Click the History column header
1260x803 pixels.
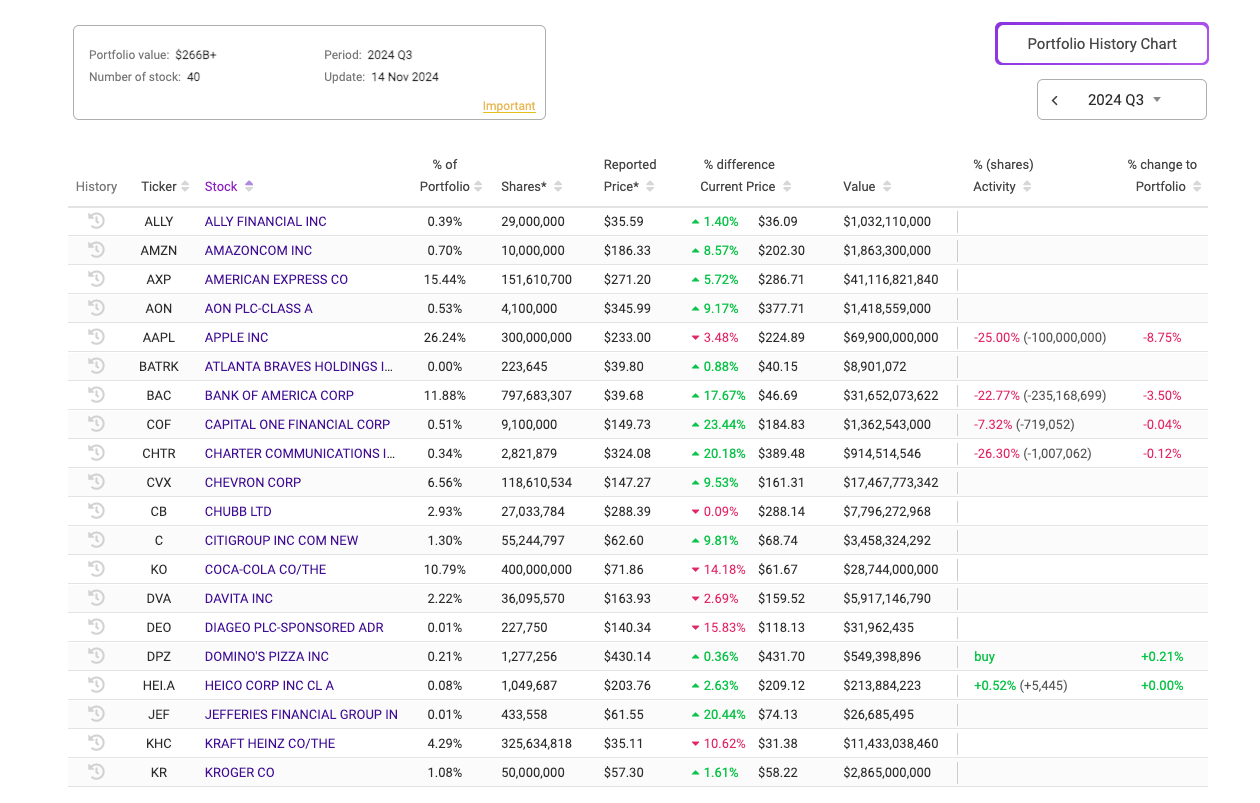click(x=97, y=186)
